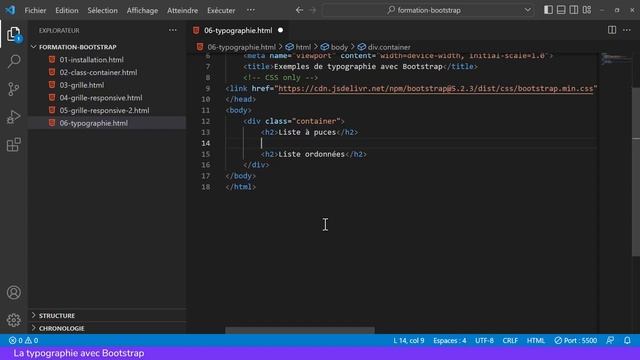Click the 06-typographie.html breadcrumb
This screenshot has width=640, height=360.
tap(241, 47)
